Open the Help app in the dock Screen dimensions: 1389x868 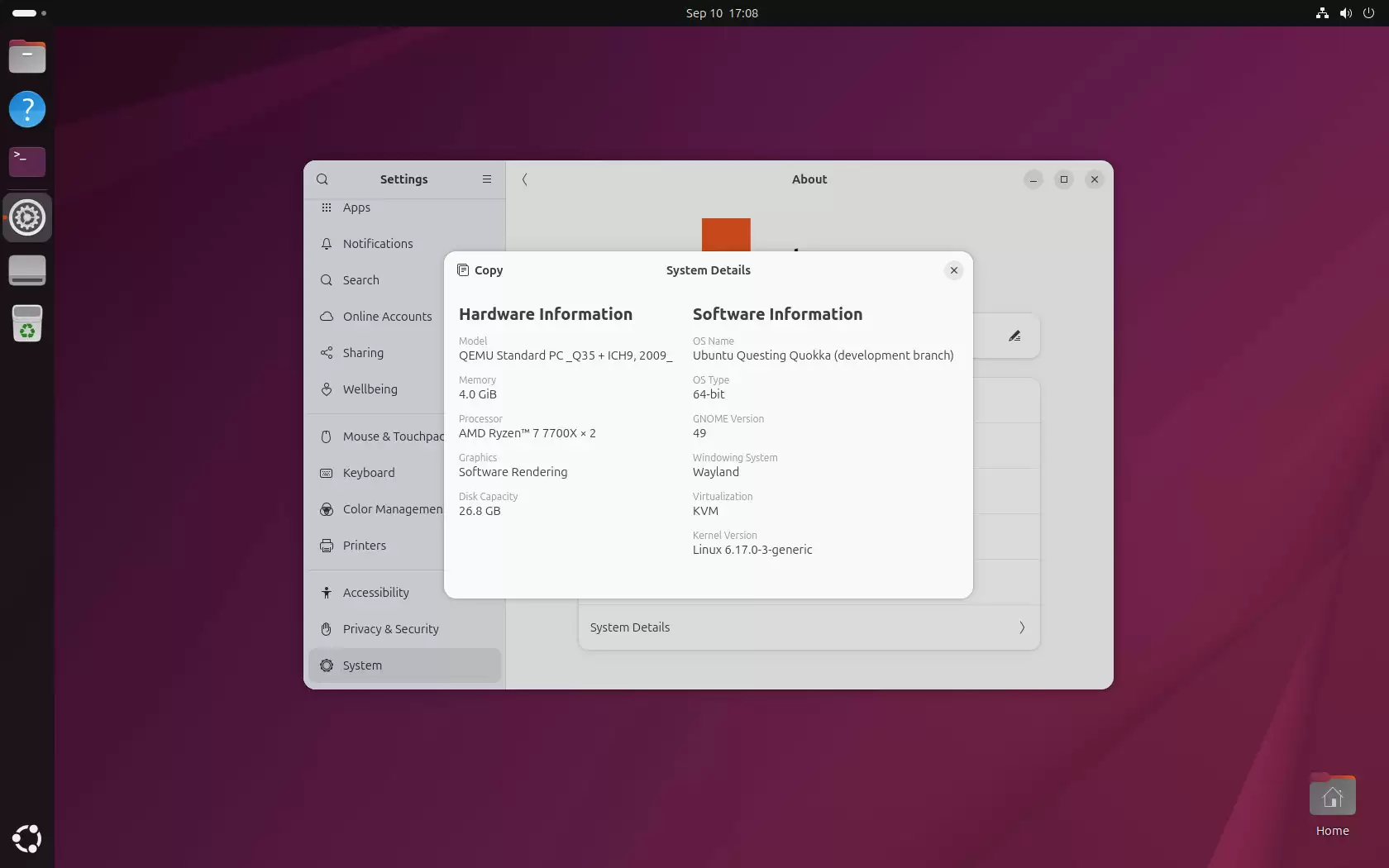tap(27, 109)
